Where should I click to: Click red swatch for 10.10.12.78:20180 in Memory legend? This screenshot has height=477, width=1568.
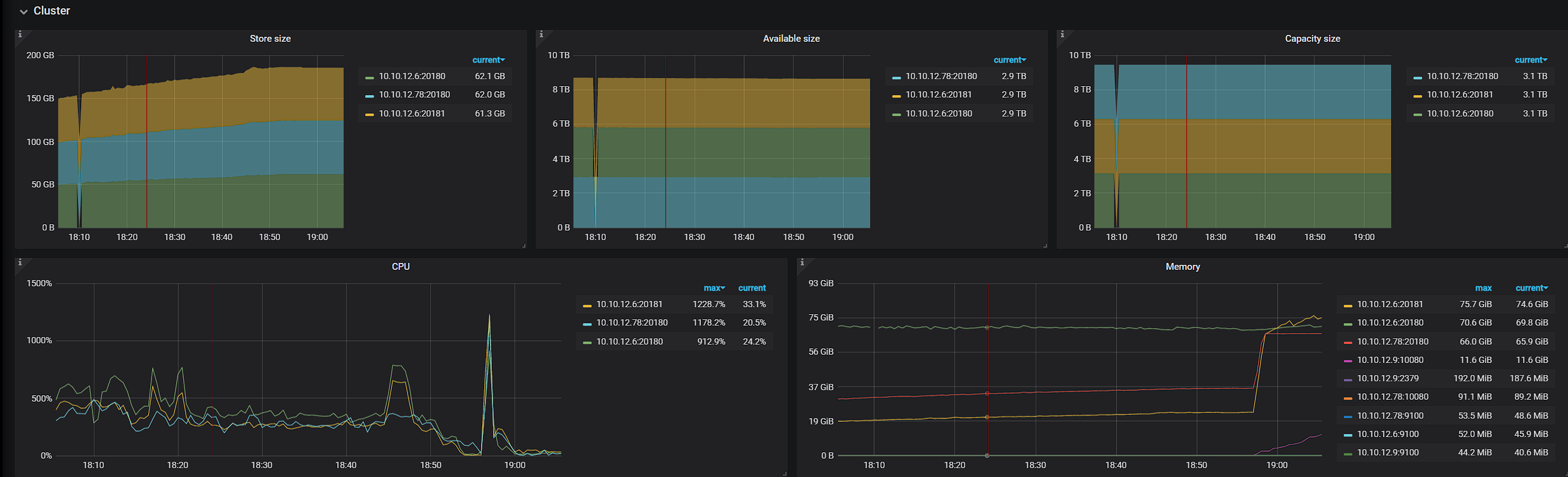(x=1347, y=343)
